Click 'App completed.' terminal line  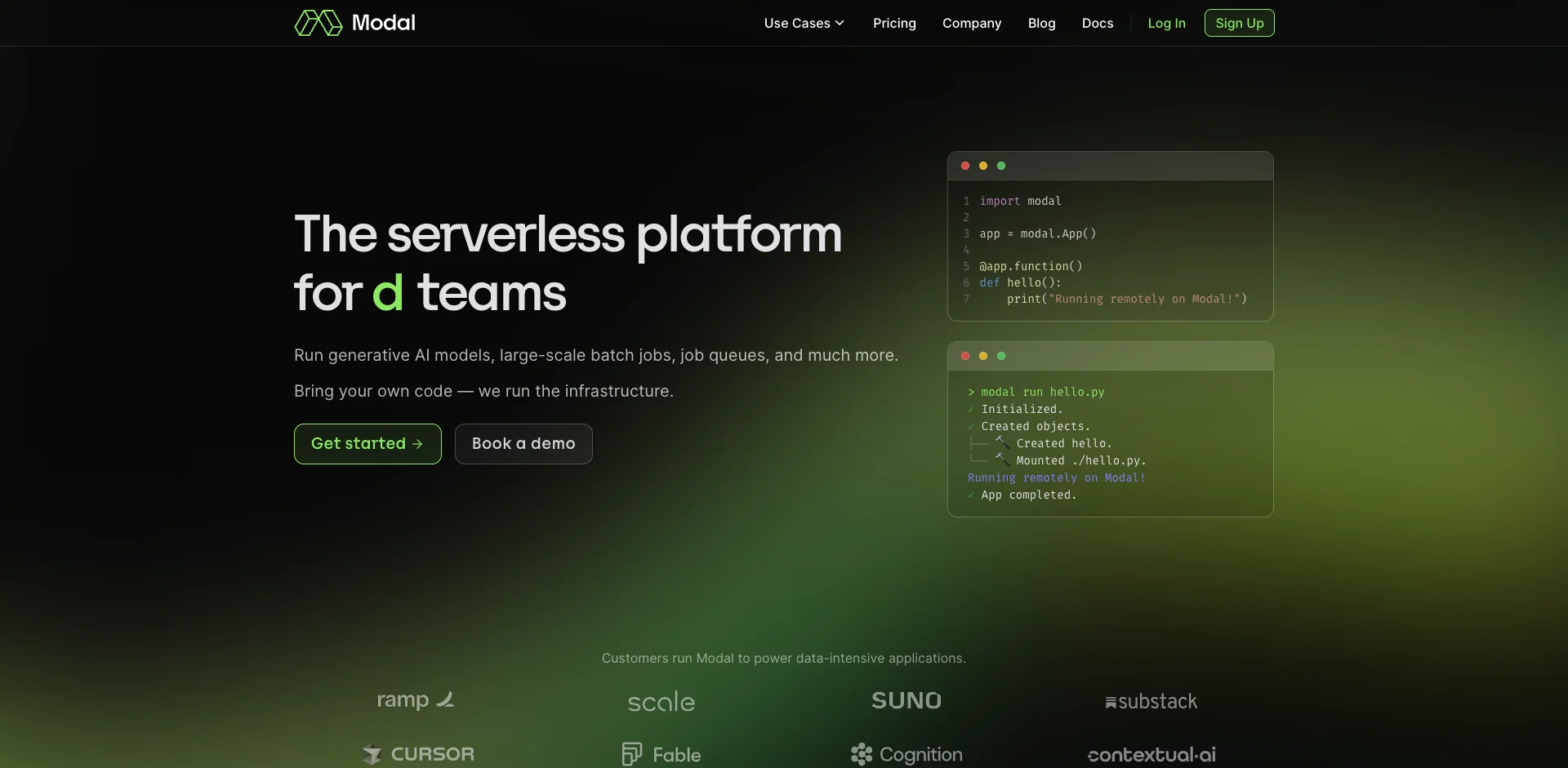tap(1029, 495)
